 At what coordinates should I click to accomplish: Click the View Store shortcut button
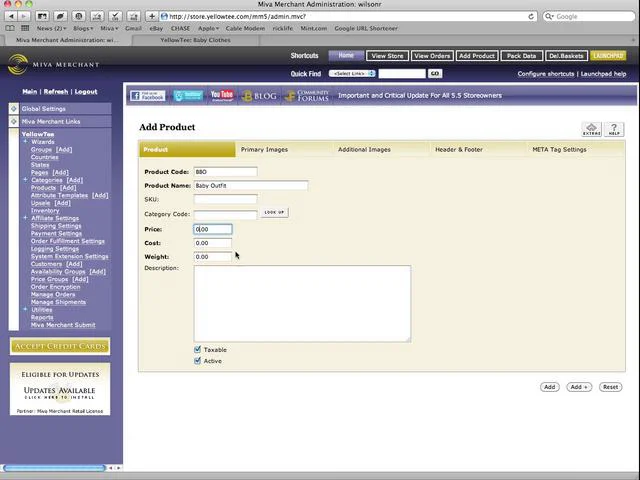pos(387,56)
